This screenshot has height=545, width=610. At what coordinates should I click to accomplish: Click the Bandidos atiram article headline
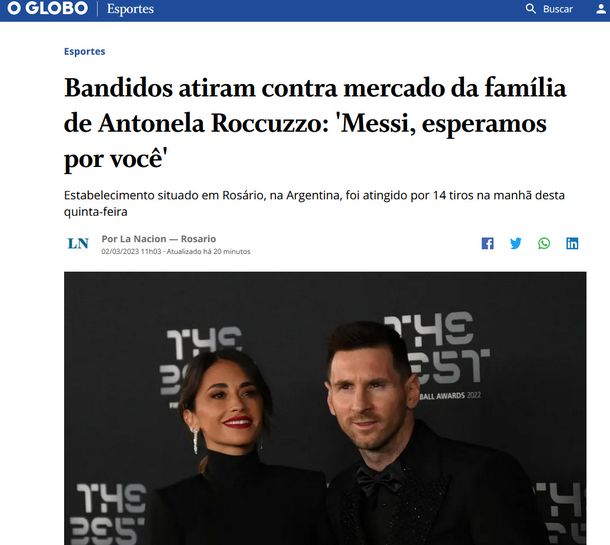(x=315, y=123)
